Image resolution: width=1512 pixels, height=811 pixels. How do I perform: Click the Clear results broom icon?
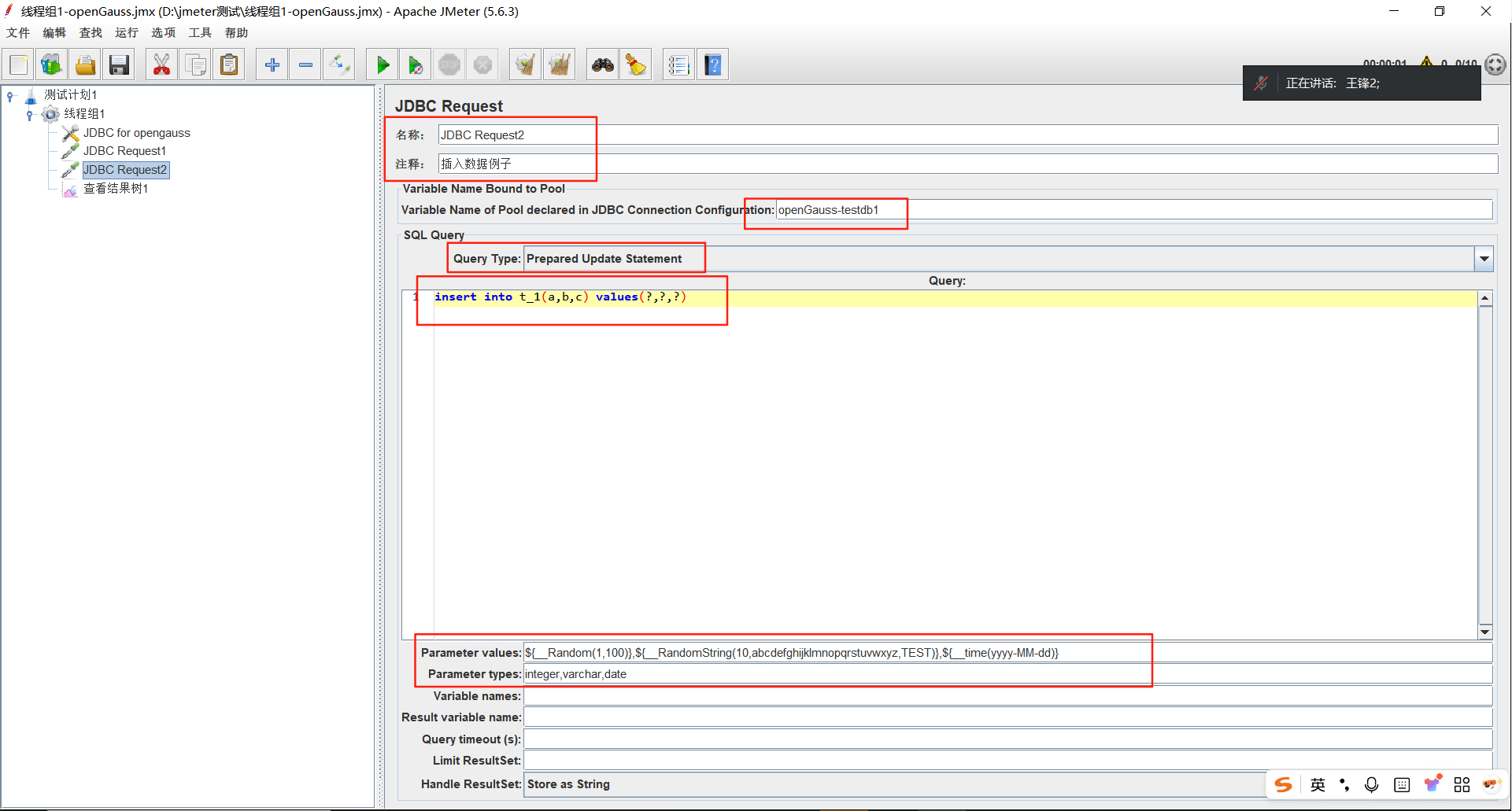tap(525, 65)
